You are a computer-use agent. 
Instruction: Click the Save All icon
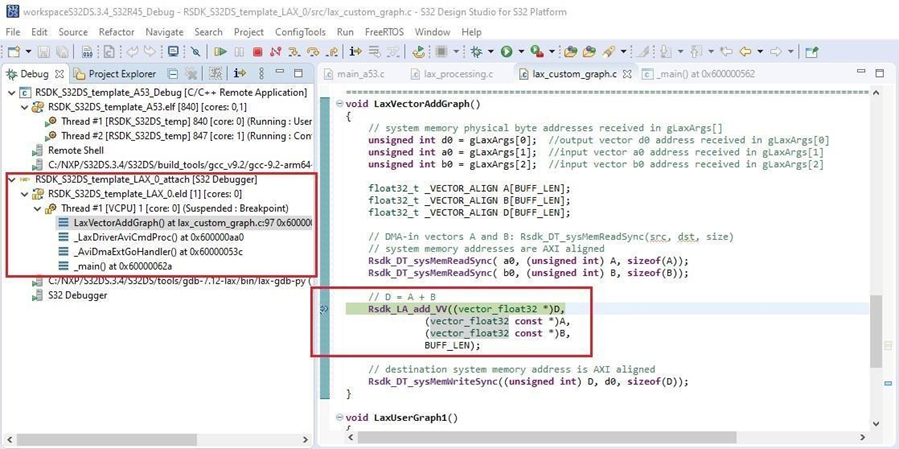click(61, 52)
